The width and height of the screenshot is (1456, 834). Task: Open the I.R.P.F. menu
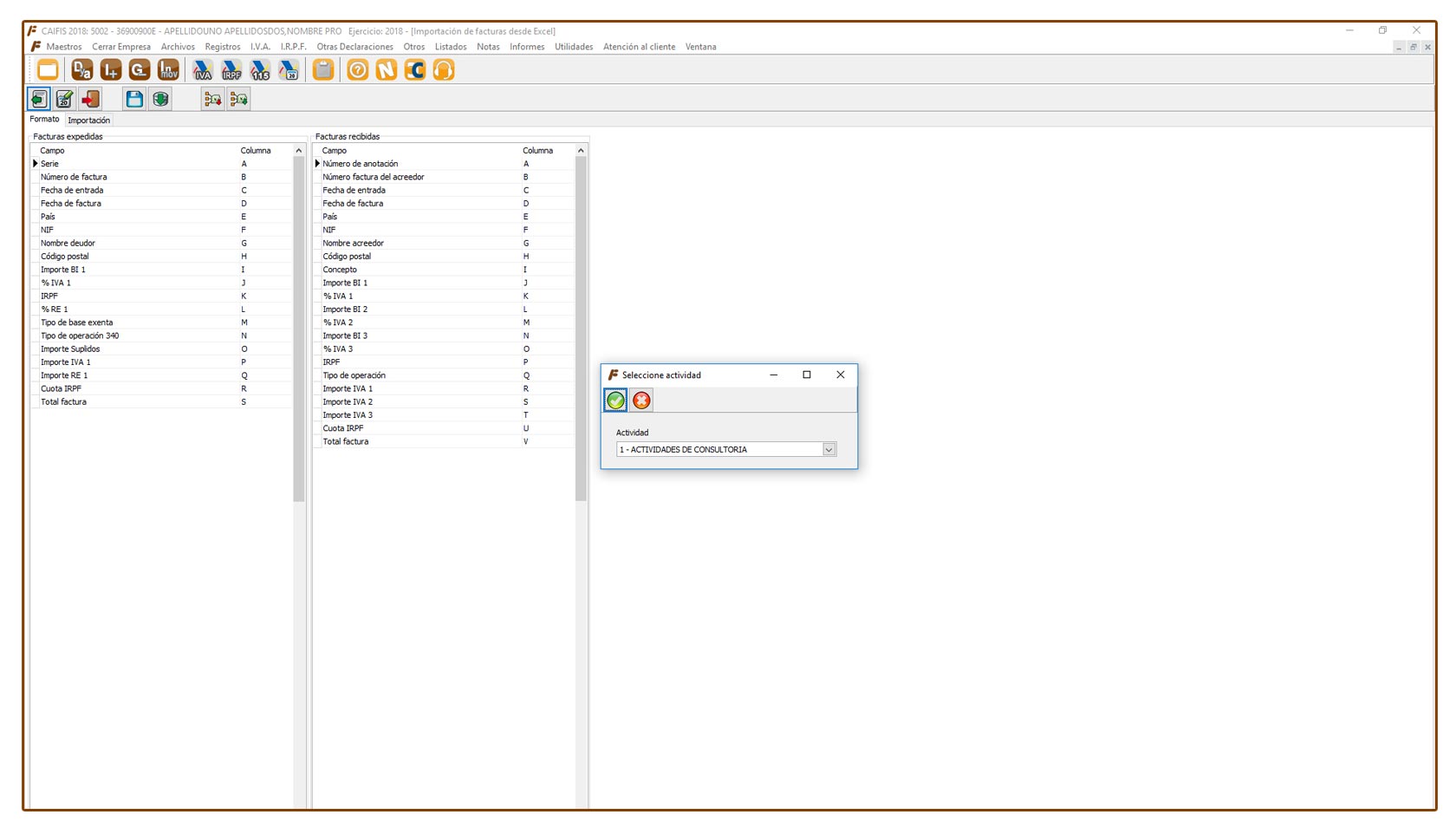point(293,47)
